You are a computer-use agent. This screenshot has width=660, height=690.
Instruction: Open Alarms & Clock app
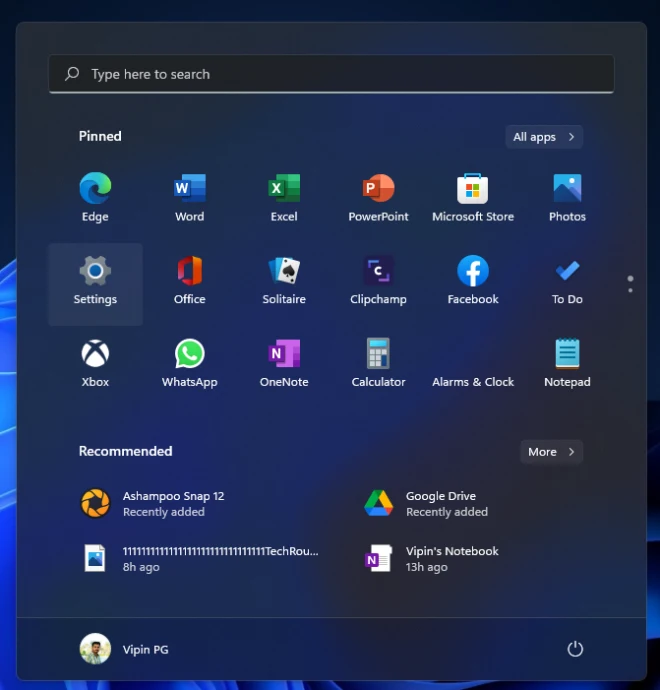coord(473,365)
